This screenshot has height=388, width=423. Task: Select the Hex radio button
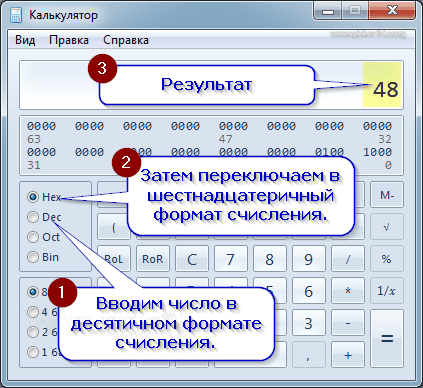coord(44,197)
